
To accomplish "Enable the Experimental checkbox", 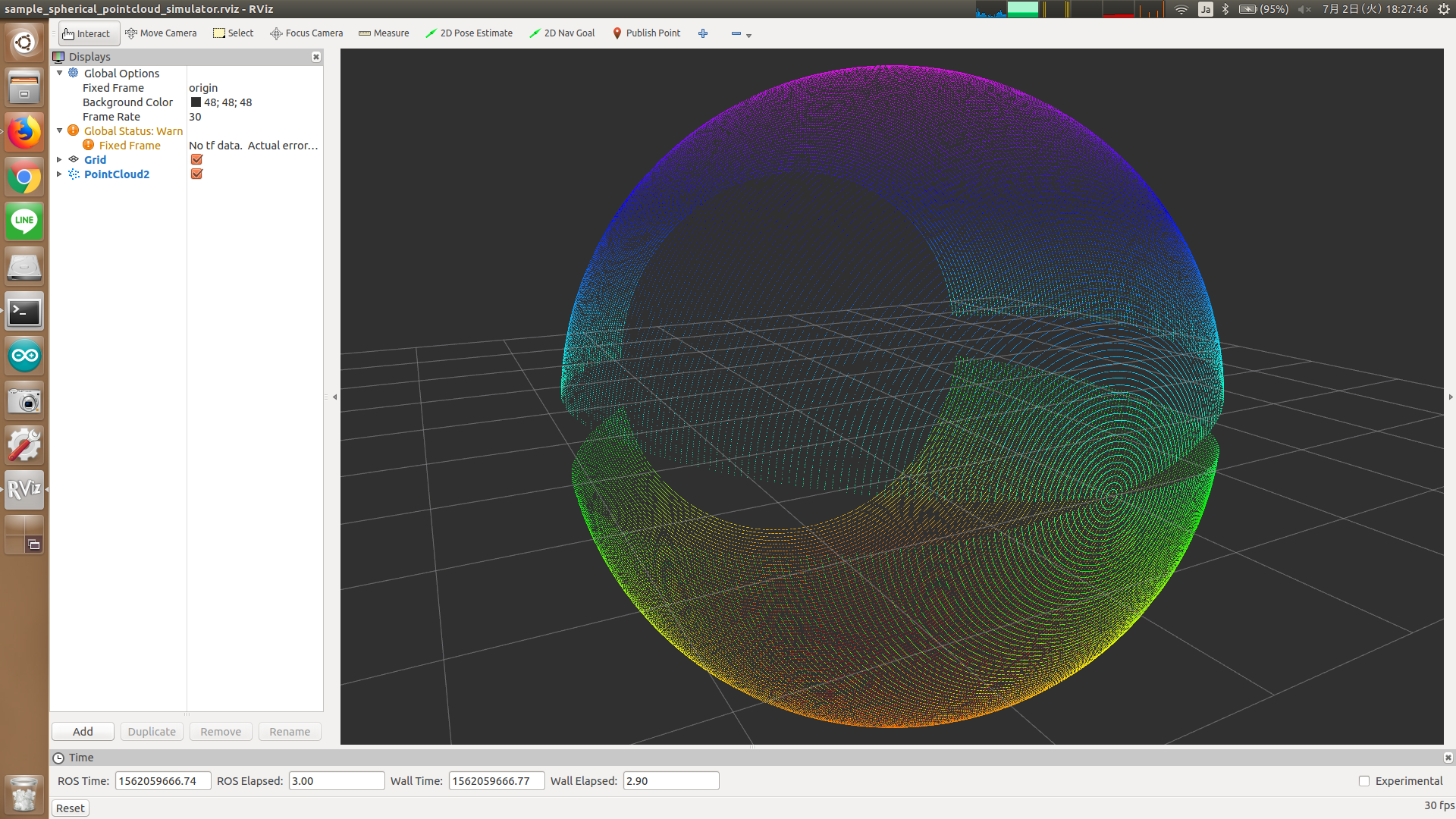I will (x=1364, y=781).
